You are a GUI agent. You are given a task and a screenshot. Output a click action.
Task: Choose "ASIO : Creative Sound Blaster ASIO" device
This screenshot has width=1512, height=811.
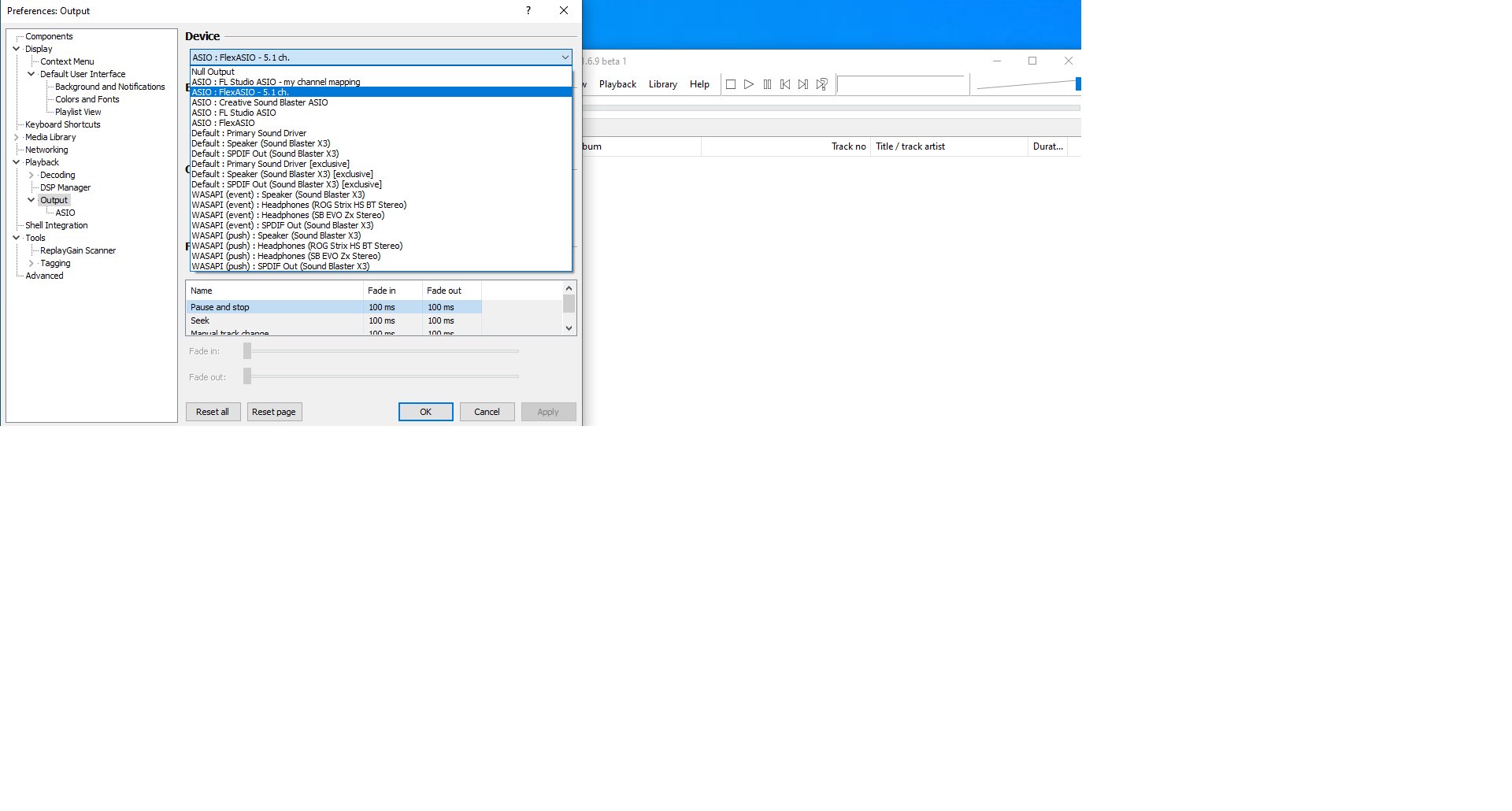coord(259,102)
